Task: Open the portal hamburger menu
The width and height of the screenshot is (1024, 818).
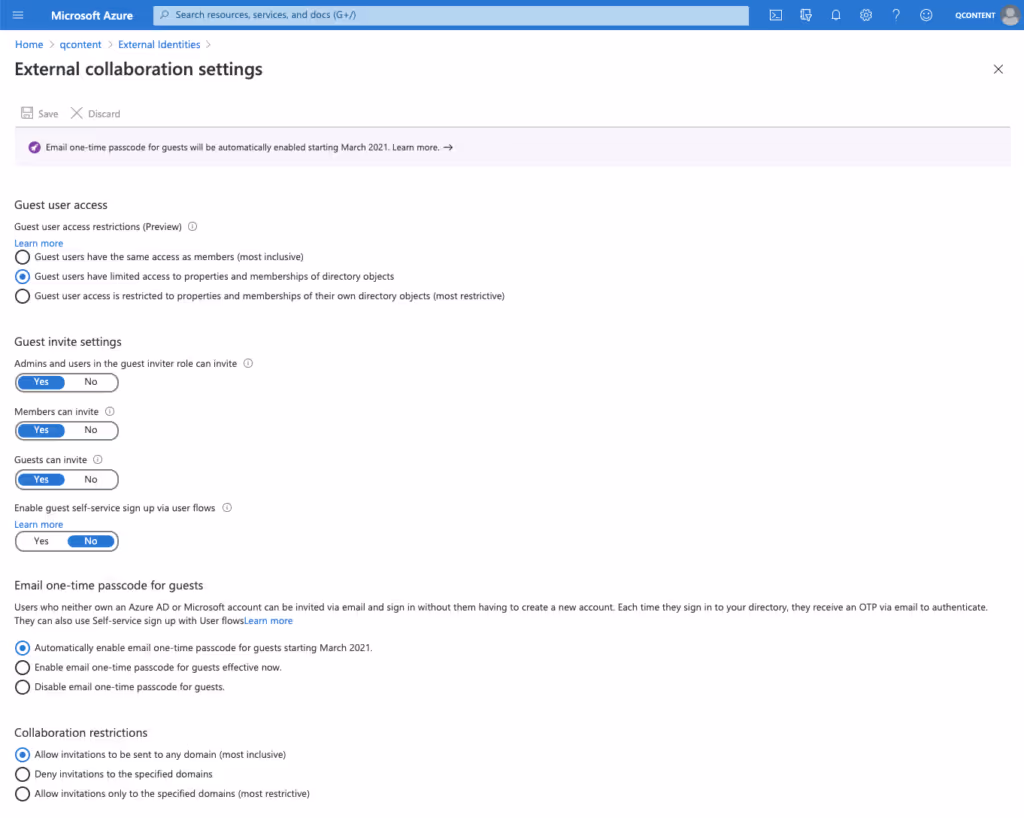Action: coord(17,15)
